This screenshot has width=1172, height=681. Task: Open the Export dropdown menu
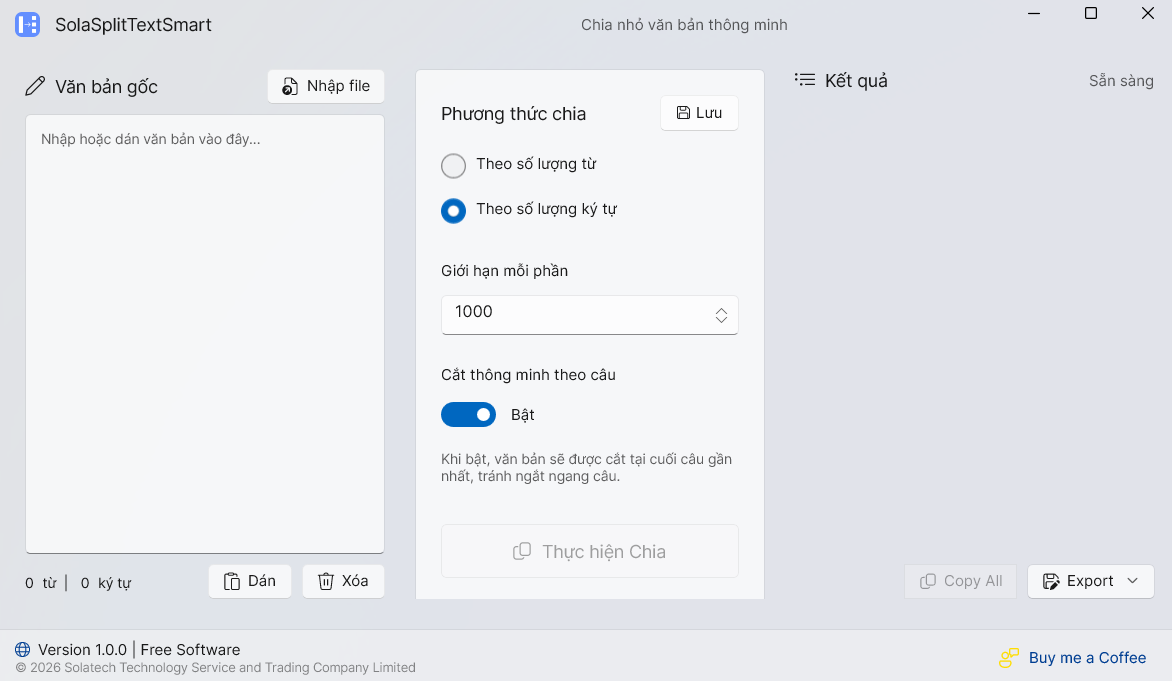tap(1090, 581)
